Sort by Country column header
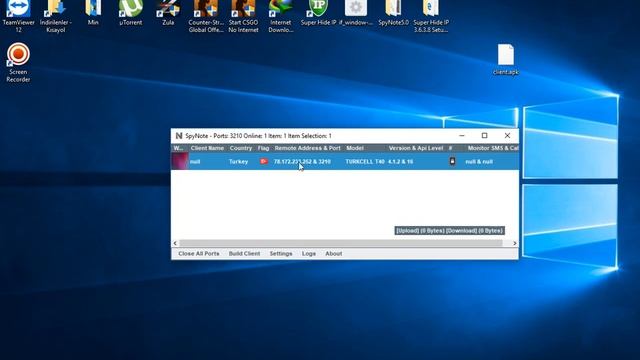The height and width of the screenshot is (360, 640). click(x=241, y=148)
